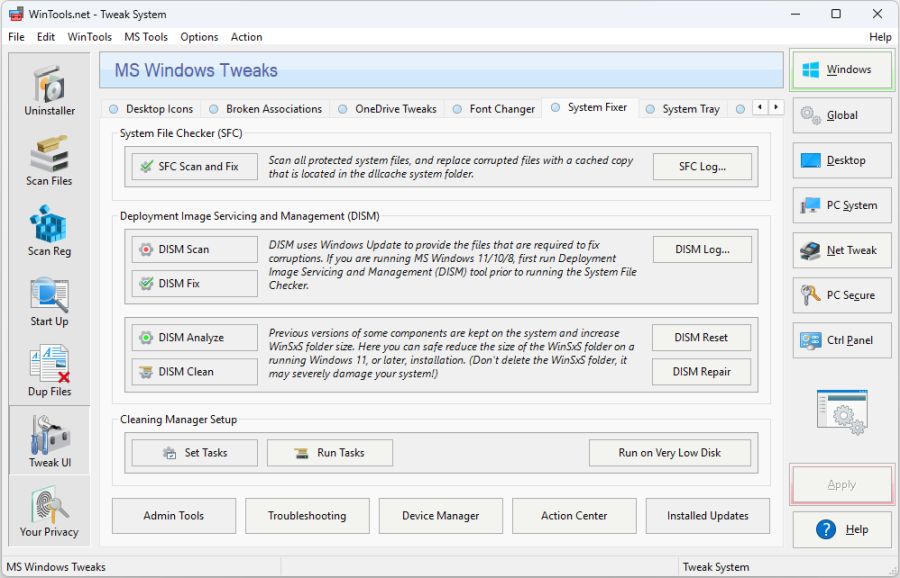The width and height of the screenshot is (900, 578).
Task: Open the Options menu
Action: pos(199,37)
